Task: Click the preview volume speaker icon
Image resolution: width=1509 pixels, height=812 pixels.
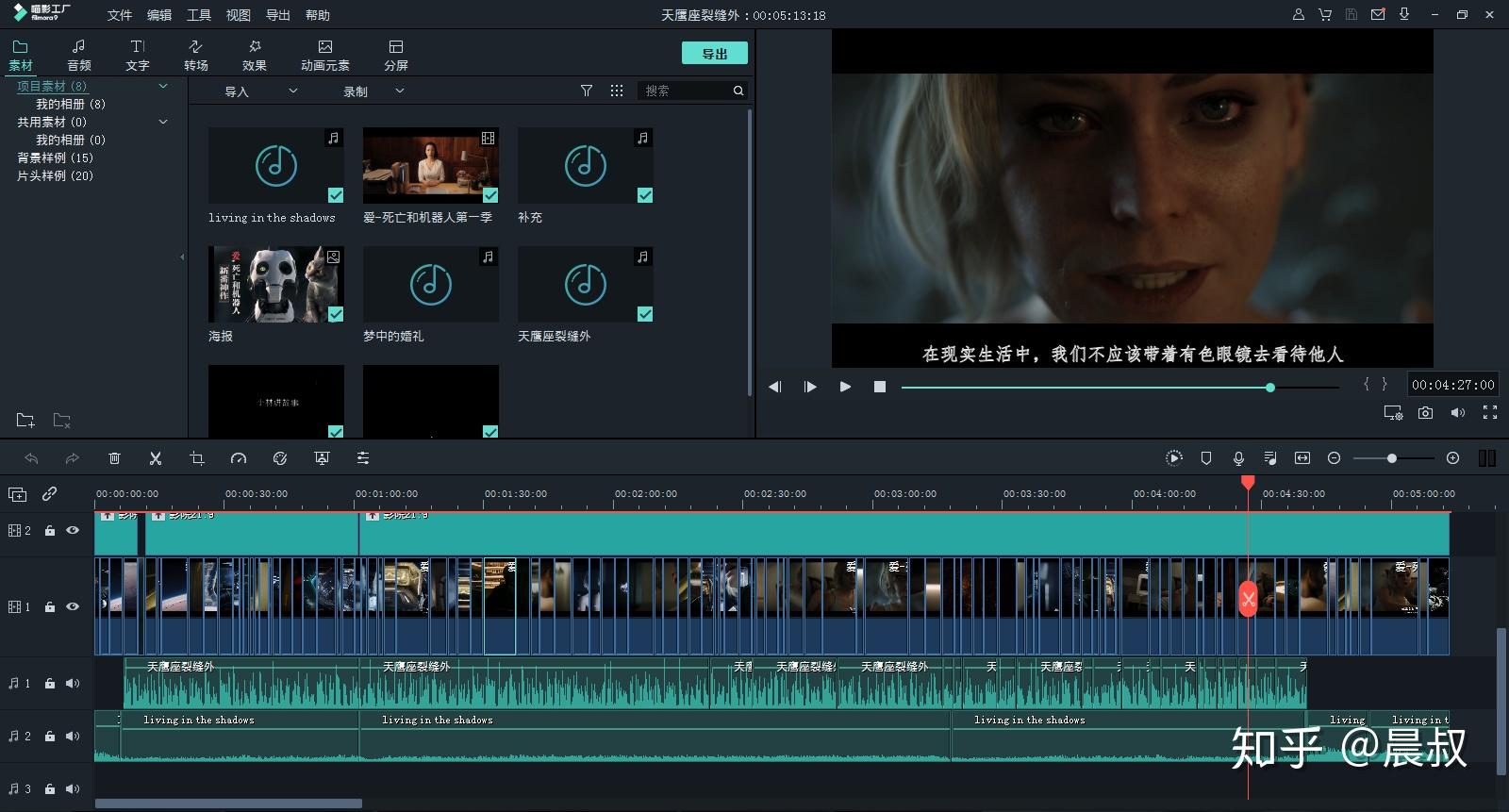Action: coord(1458,413)
